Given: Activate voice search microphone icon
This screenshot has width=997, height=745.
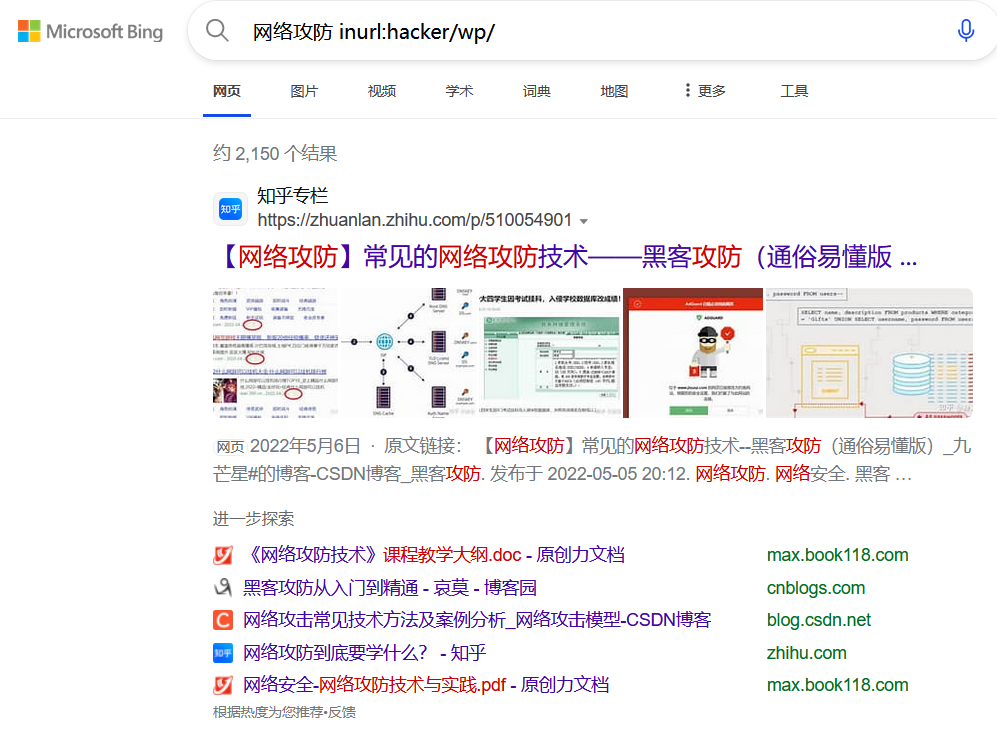Looking at the screenshot, I should pos(965,31).
